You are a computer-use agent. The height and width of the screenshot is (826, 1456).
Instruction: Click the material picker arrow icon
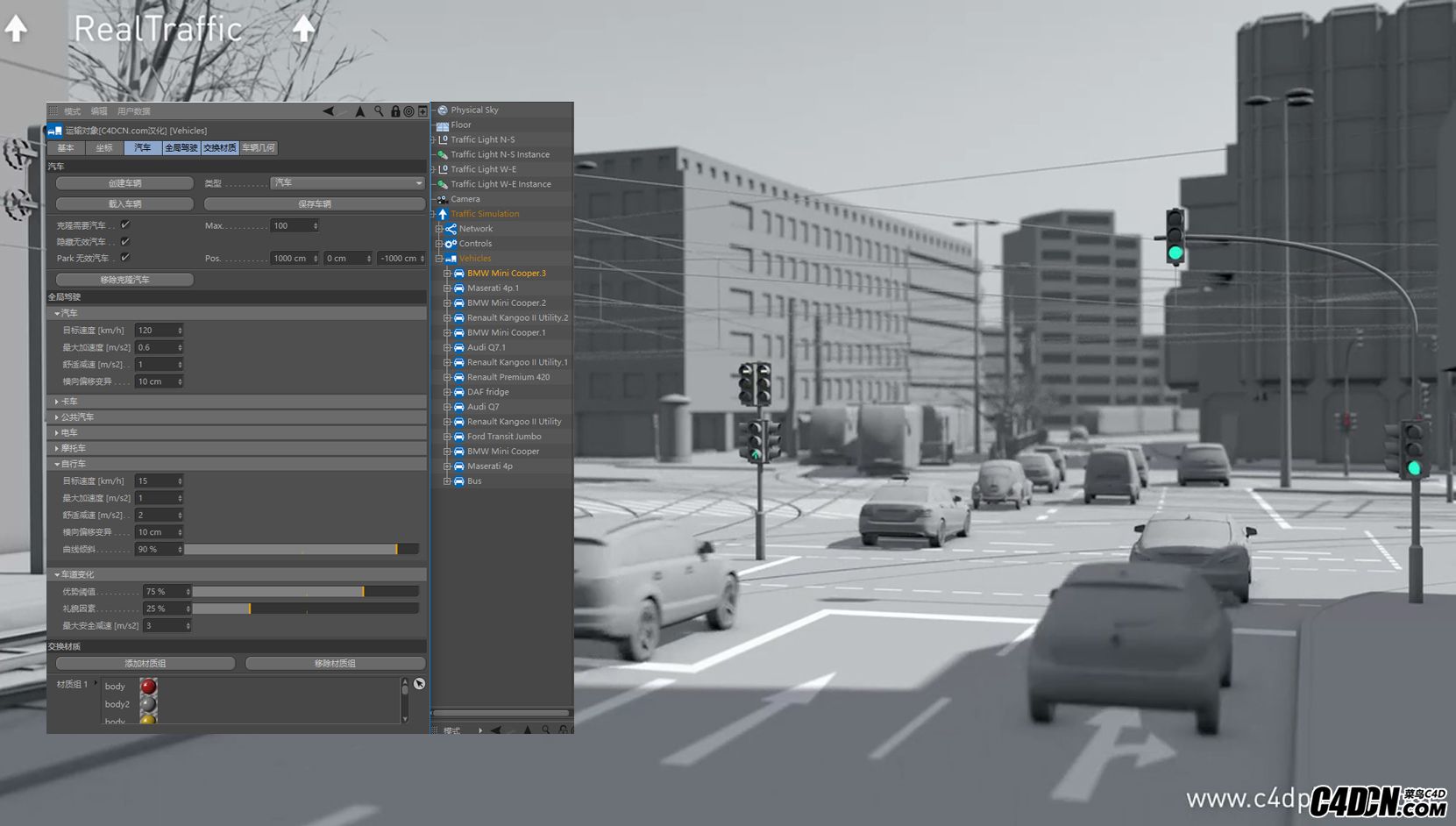pyautogui.click(x=419, y=684)
